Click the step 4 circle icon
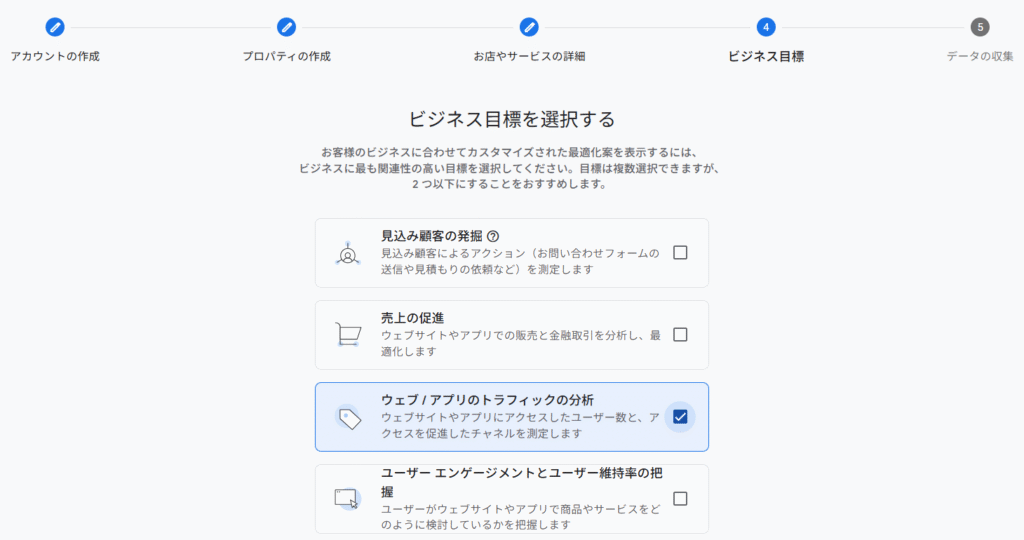1024x540 pixels. (766, 27)
